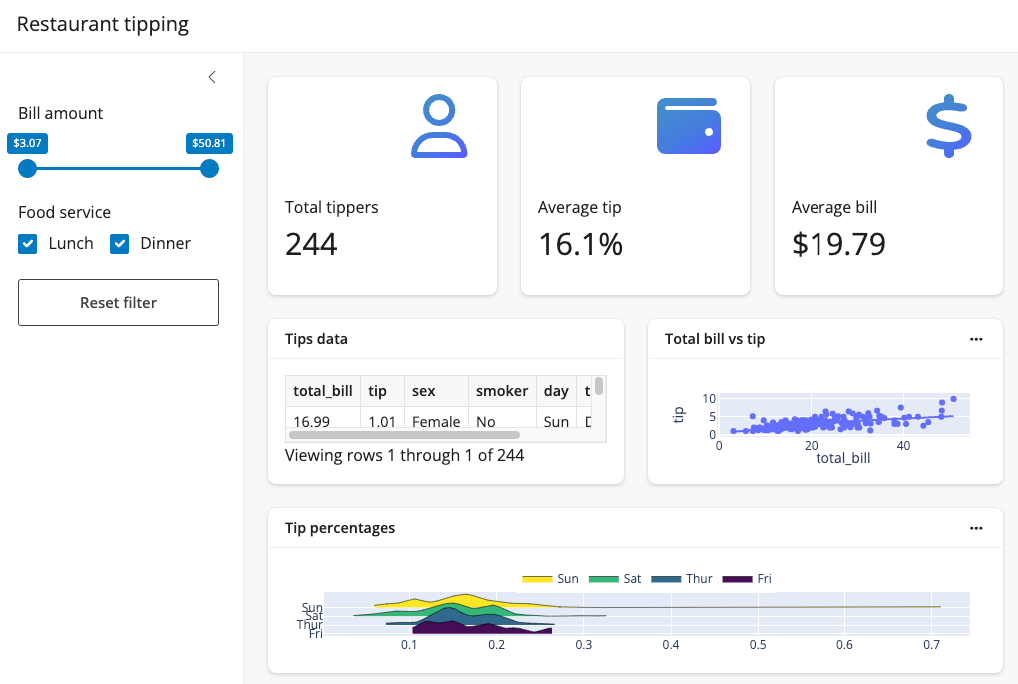Uncheck the Lunch food service checkbox

pos(27,243)
